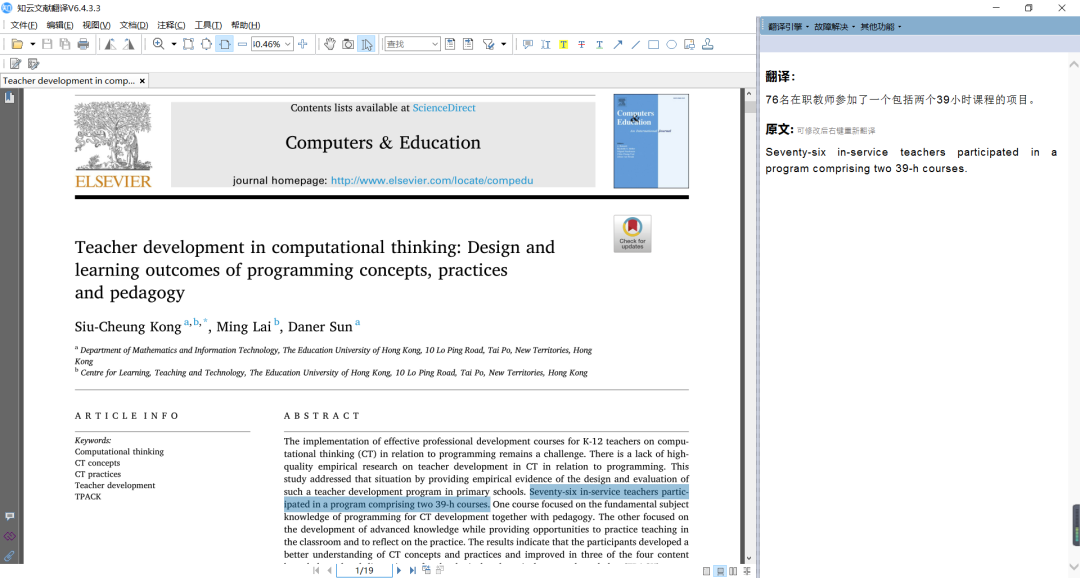
Task: Increase zoom with the plus button
Action: pos(302,44)
